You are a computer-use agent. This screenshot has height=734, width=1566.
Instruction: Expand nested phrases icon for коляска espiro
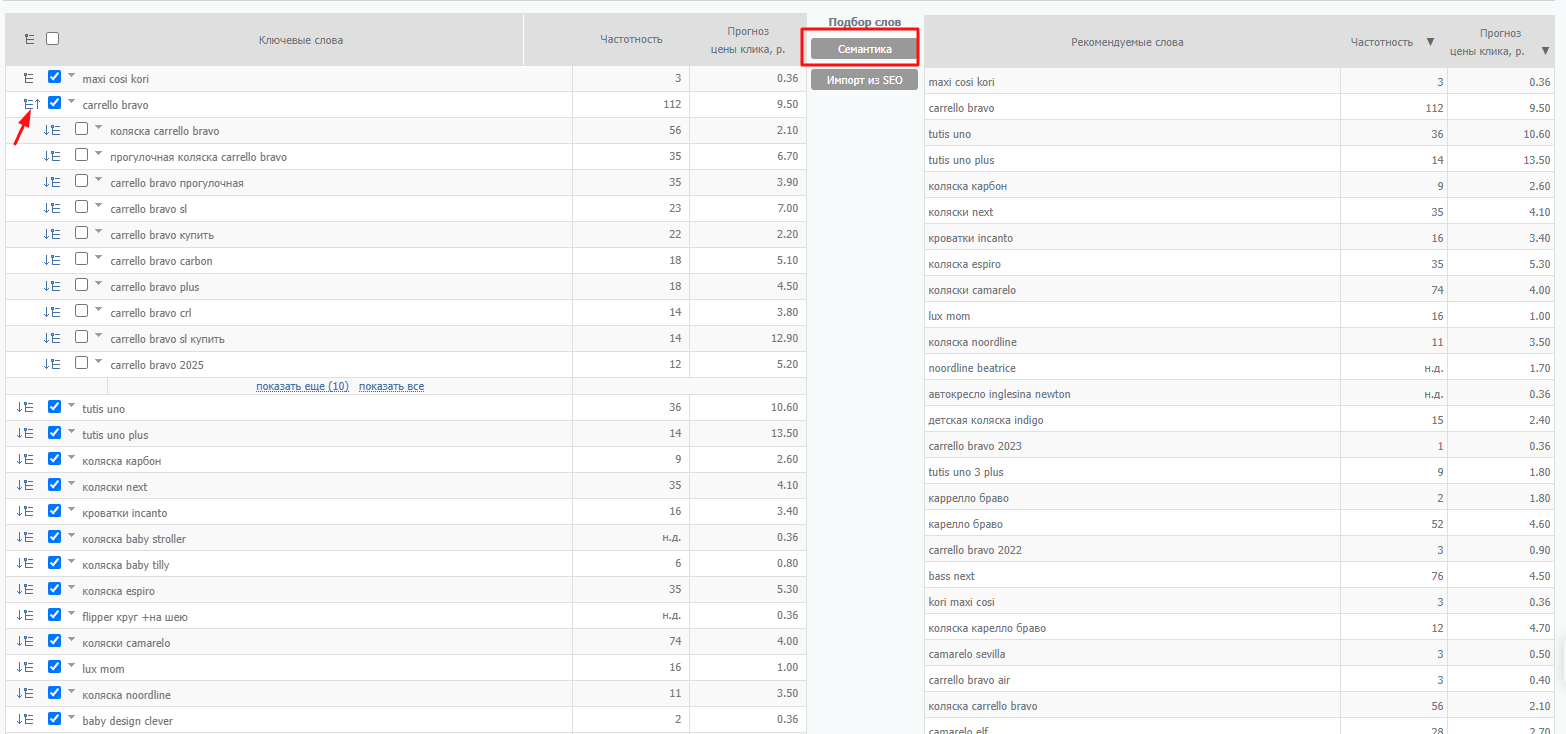tap(26, 589)
